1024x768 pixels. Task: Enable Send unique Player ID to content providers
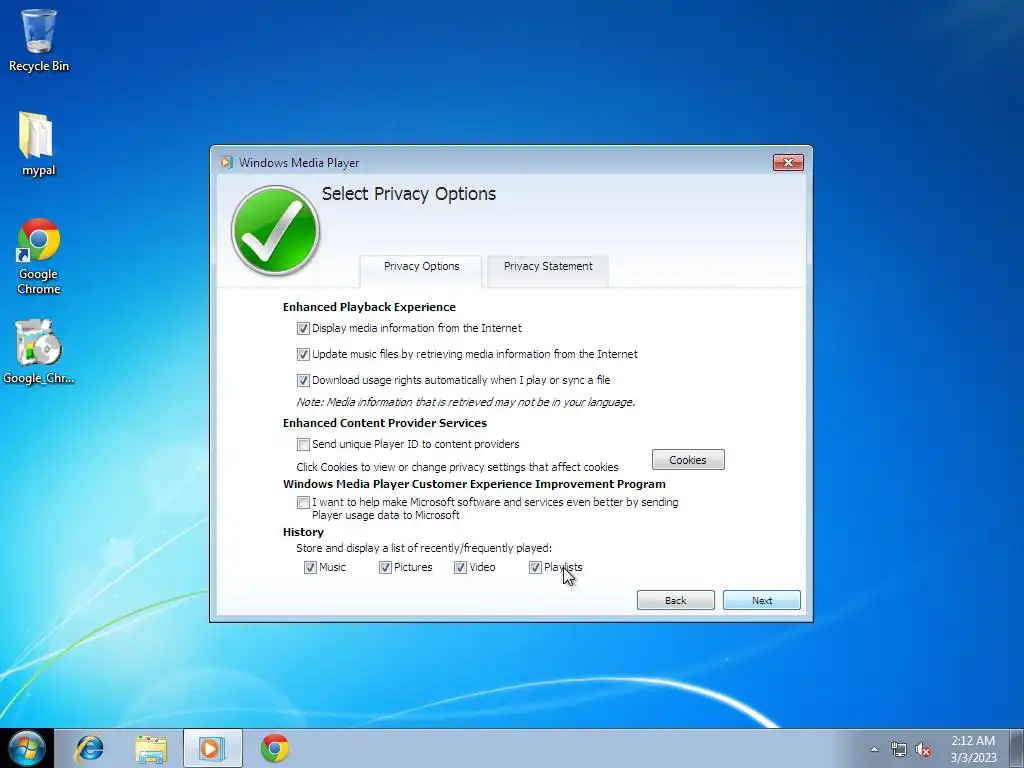point(303,445)
